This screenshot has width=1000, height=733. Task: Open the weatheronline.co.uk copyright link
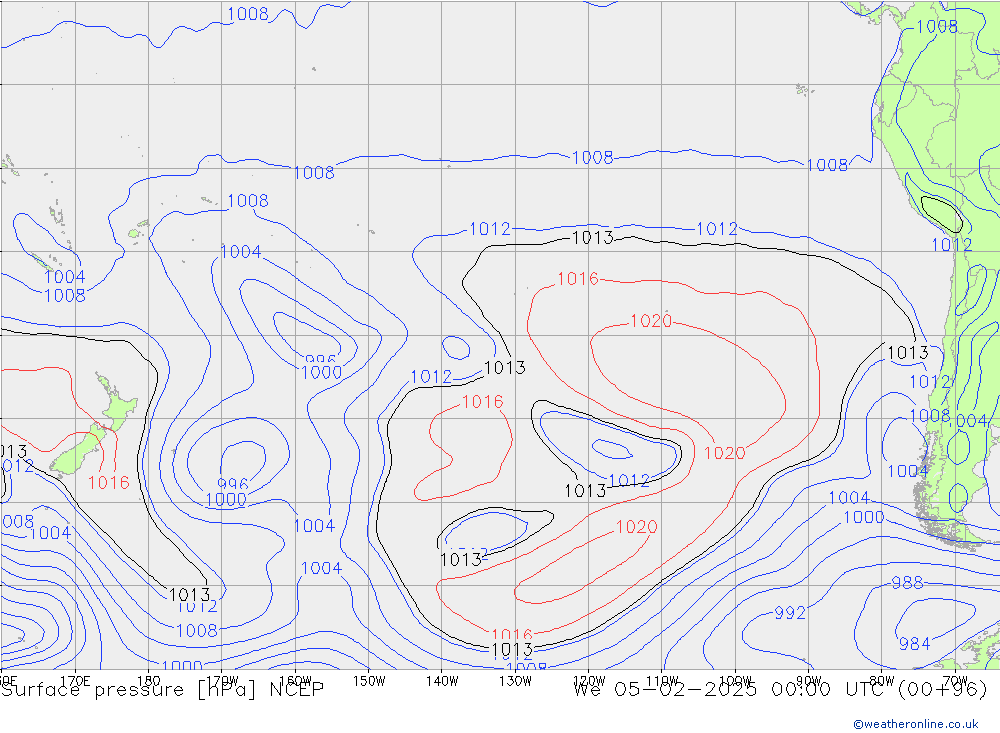[x=915, y=724]
